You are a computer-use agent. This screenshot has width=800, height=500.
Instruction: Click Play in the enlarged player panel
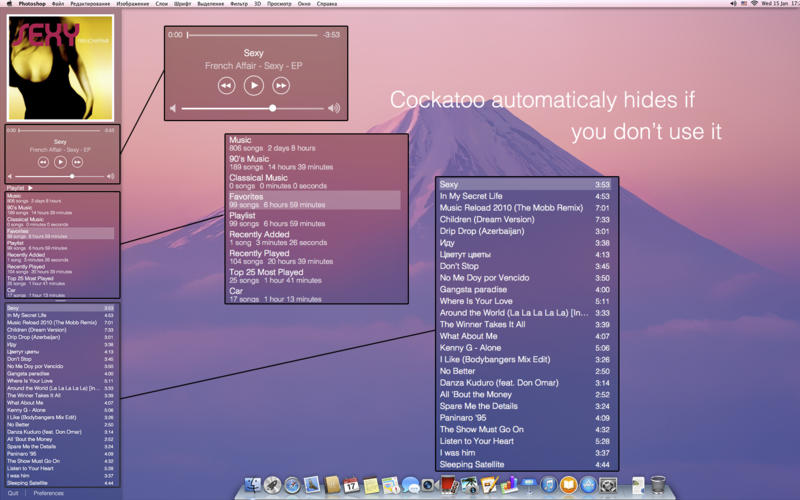click(254, 85)
